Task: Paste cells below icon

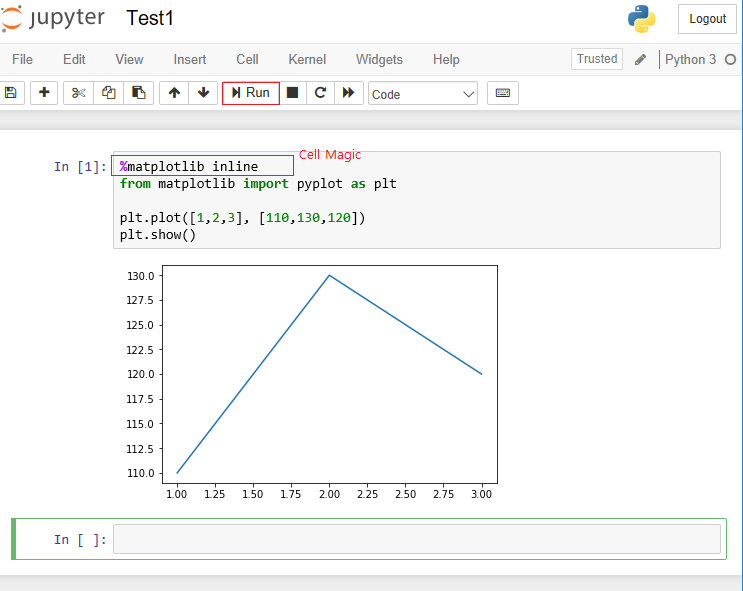Action: click(x=138, y=92)
